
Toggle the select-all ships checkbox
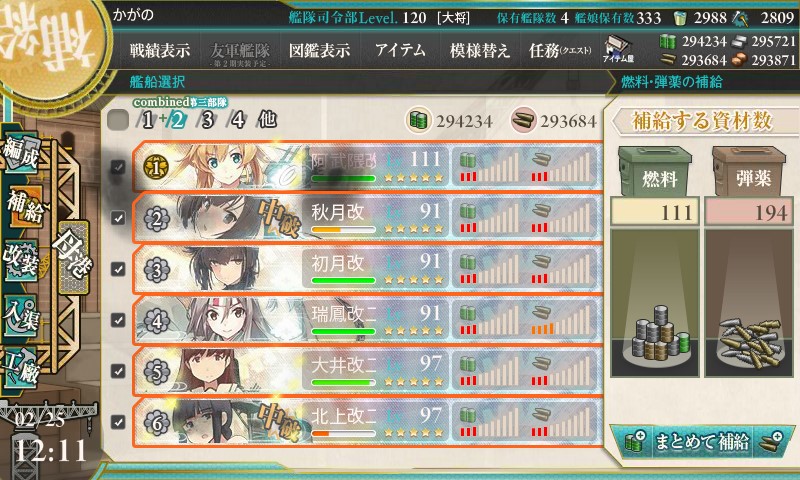click(118, 120)
